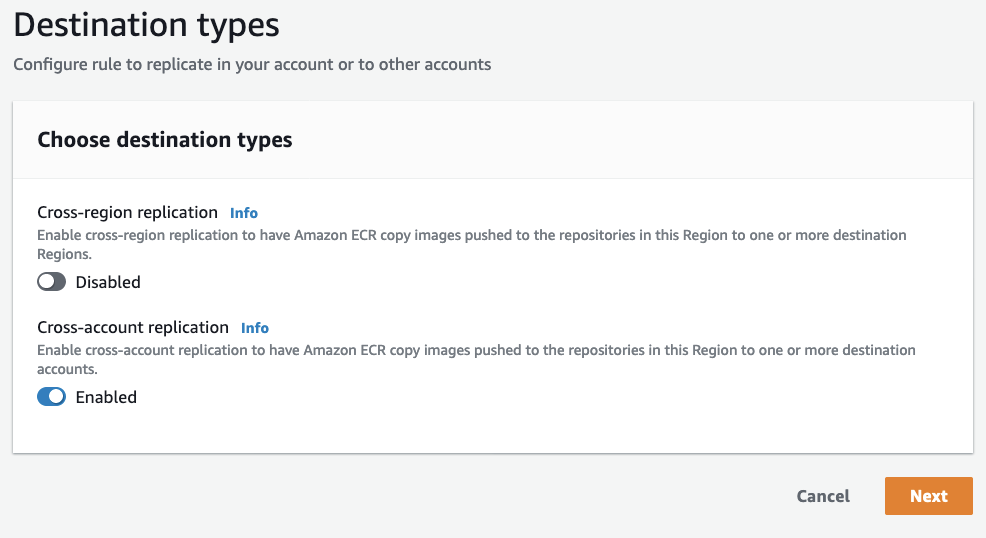Click the "Destination types" page heading

pos(146,23)
